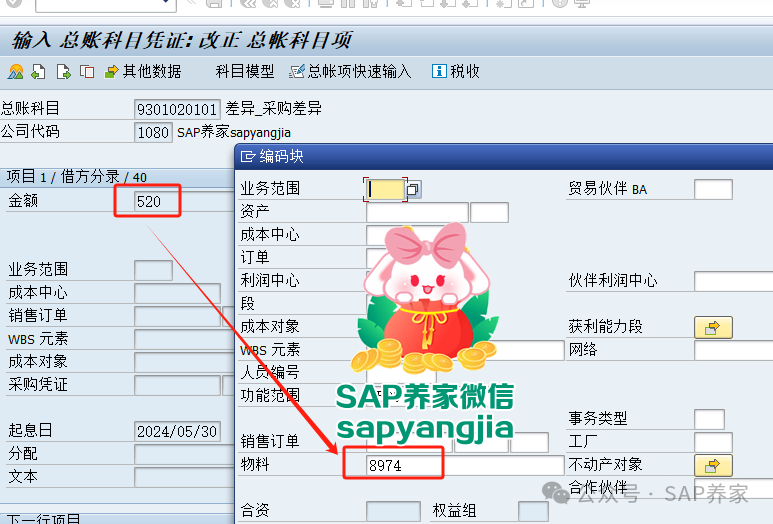Focus the main-screen 成本对象 field
773x524 pixels.
[184, 362]
